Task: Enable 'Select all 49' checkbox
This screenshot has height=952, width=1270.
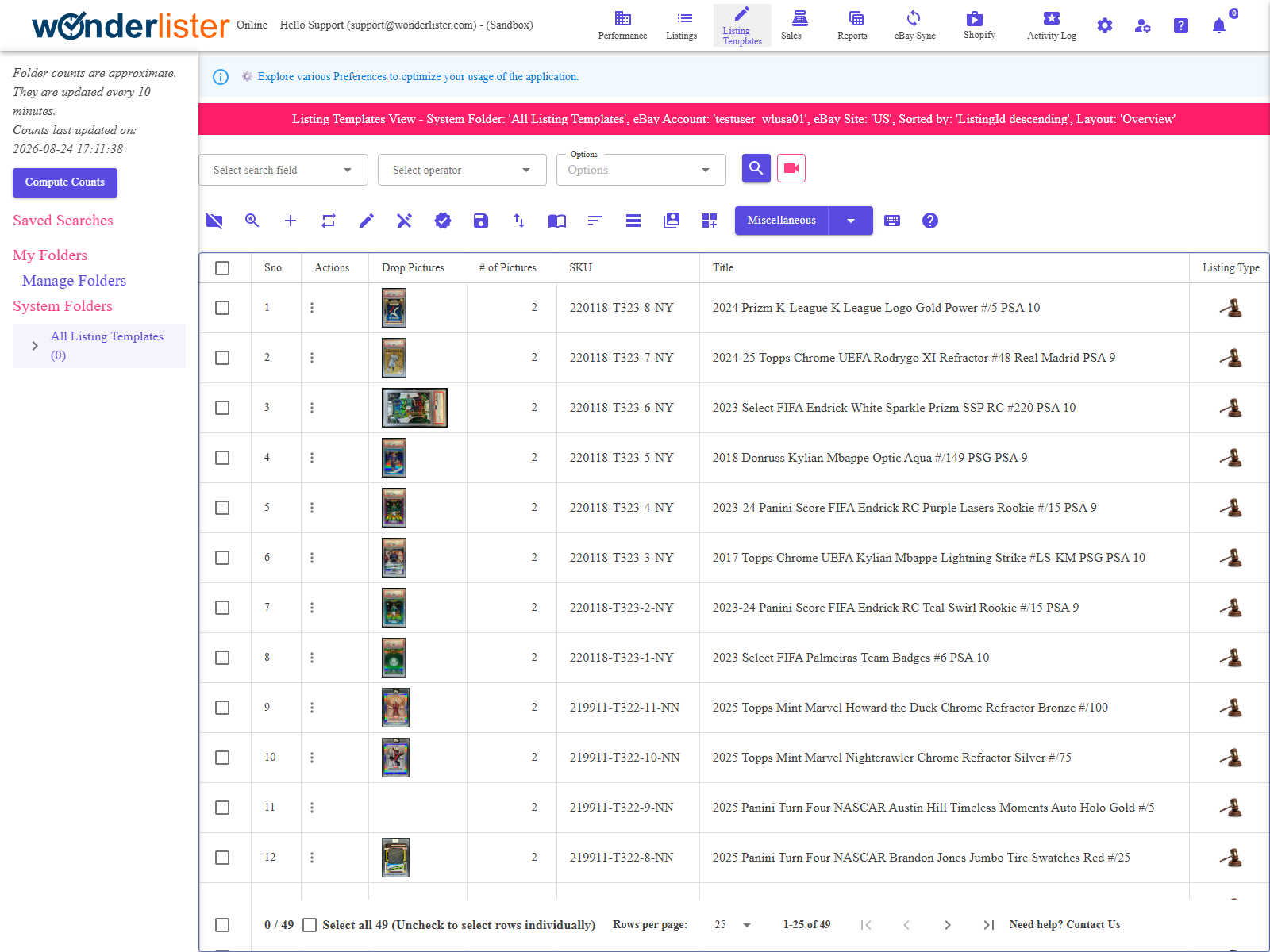Action: 310,925
